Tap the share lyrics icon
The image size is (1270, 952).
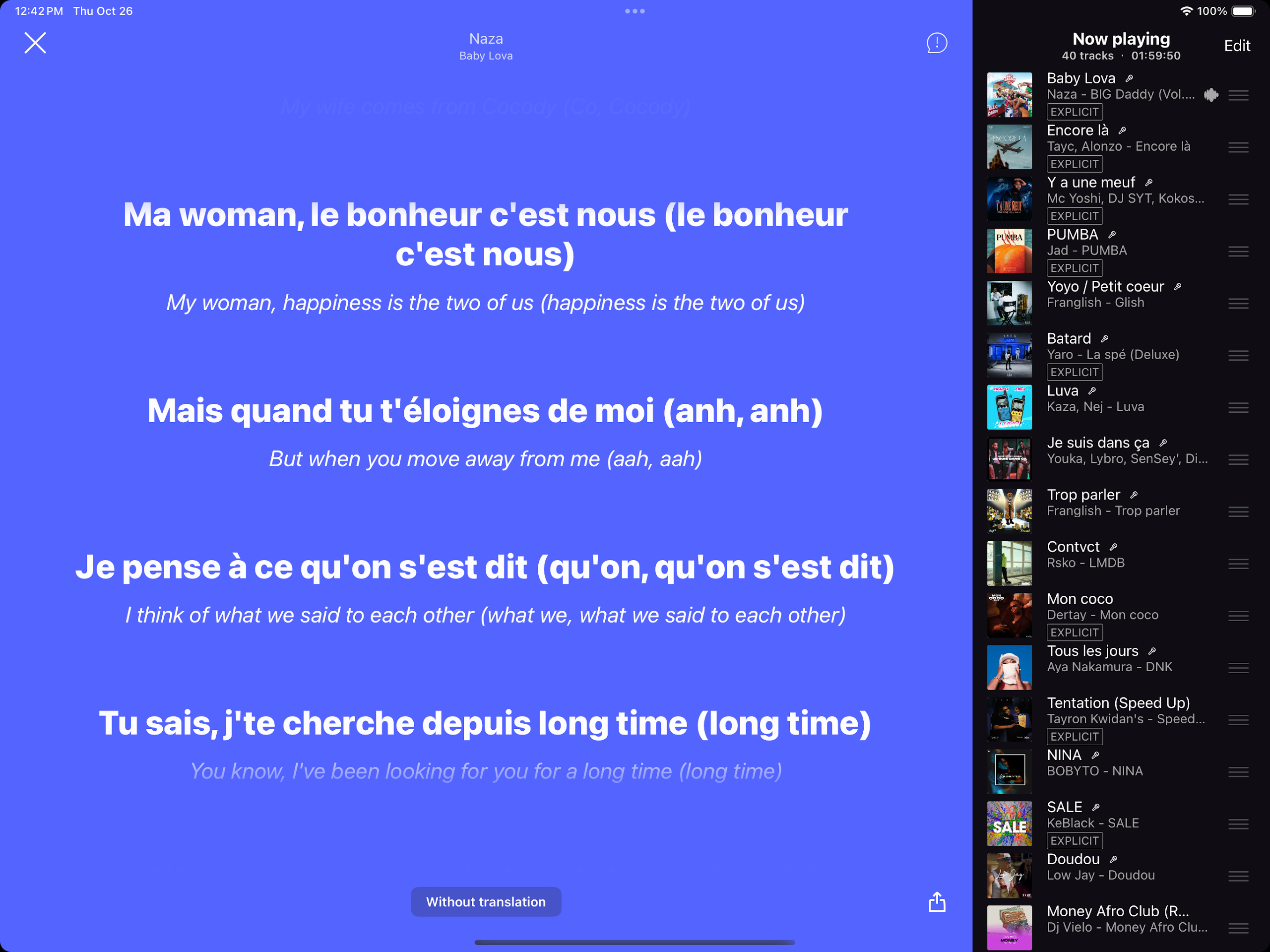[x=937, y=902]
